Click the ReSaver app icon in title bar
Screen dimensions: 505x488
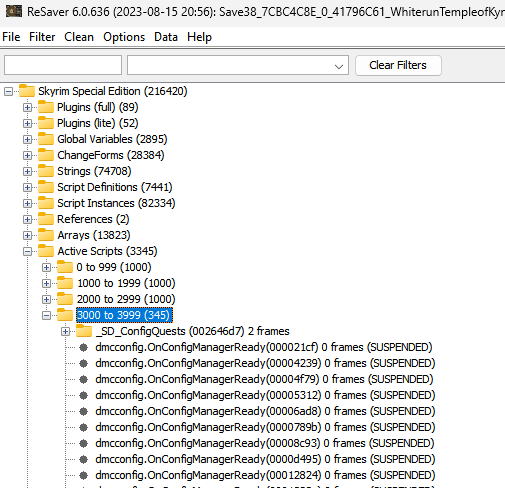click(14, 11)
